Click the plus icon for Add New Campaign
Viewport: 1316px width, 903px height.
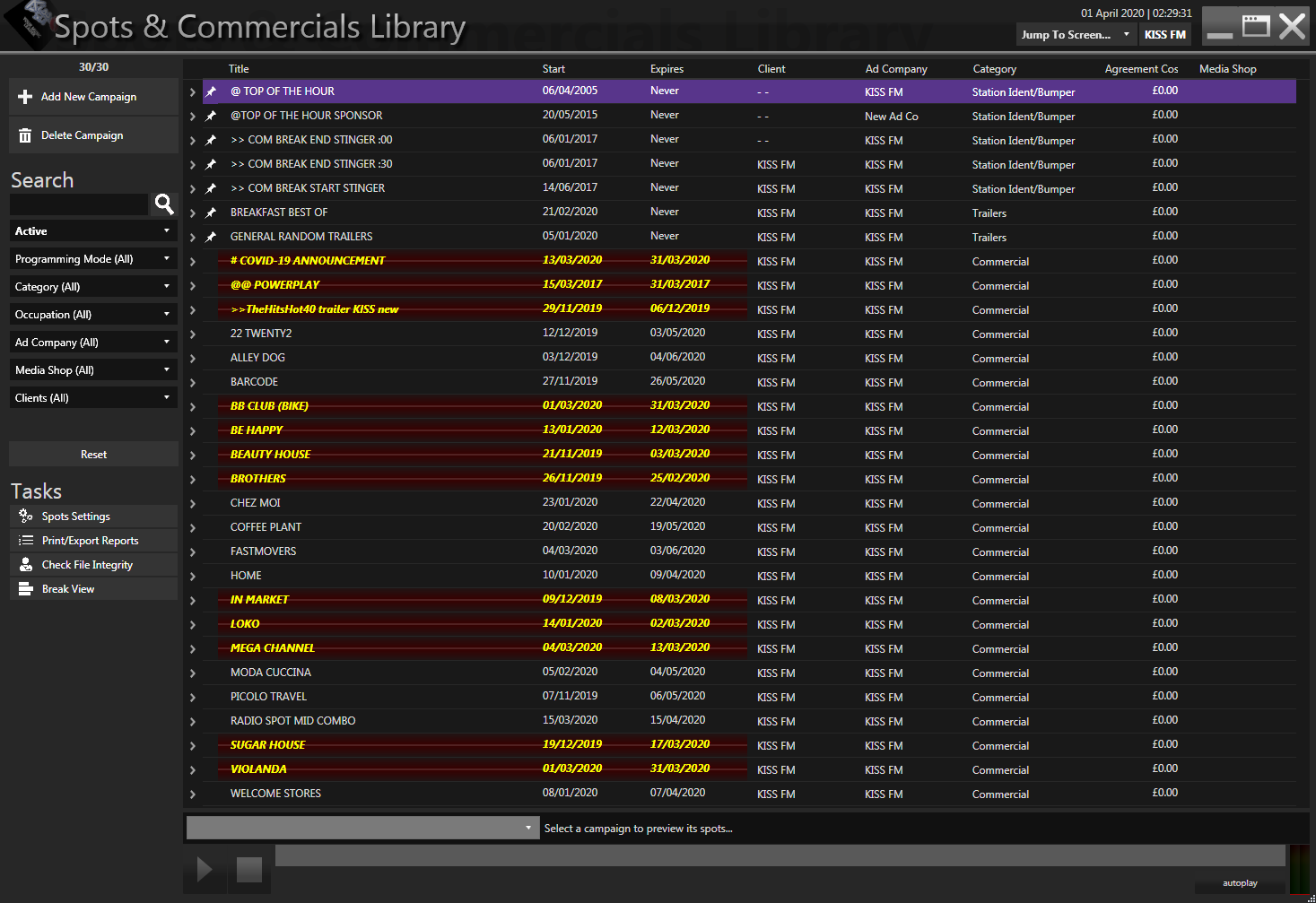point(25,97)
